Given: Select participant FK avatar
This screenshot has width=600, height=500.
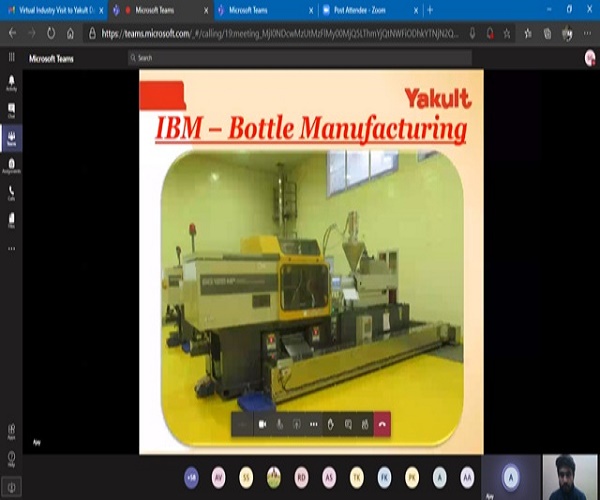Looking at the screenshot, I should click(x=384, y=477).
